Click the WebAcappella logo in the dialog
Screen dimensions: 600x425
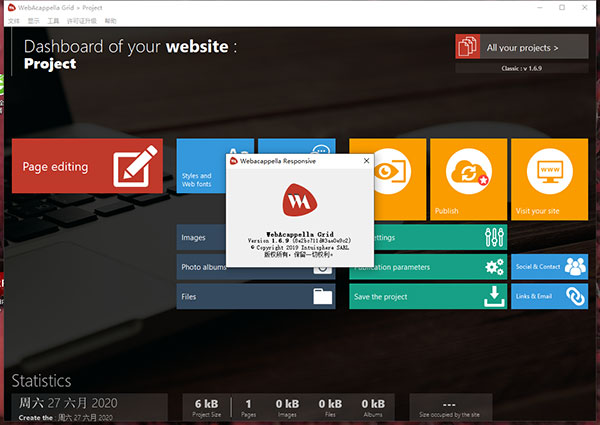(300, 200)
